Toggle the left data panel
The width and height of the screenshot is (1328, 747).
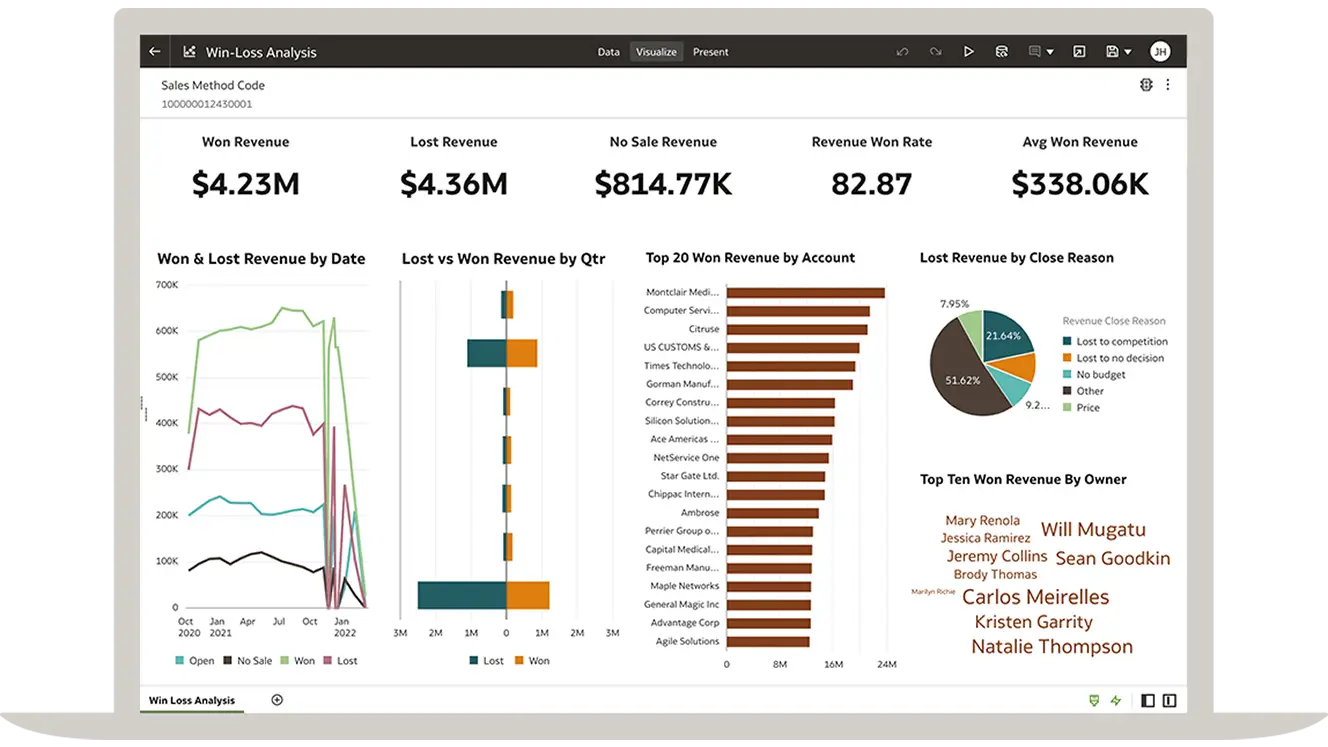(x=1148, y=701)
